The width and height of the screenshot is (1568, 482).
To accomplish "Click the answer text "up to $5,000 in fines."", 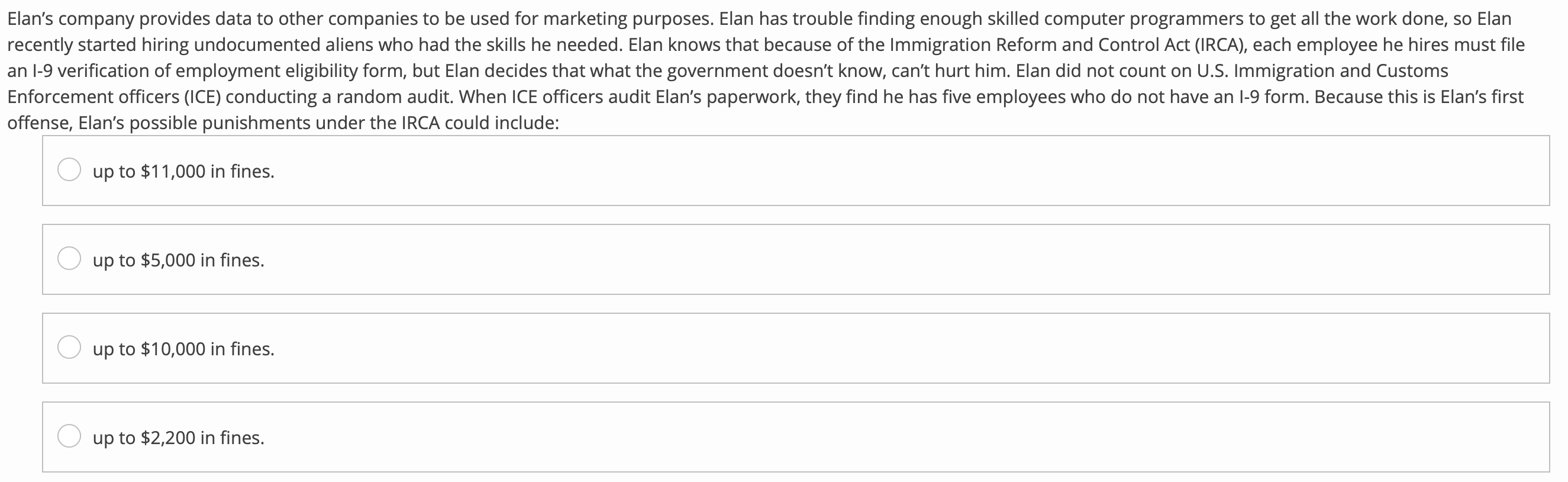I will [178, 260].
